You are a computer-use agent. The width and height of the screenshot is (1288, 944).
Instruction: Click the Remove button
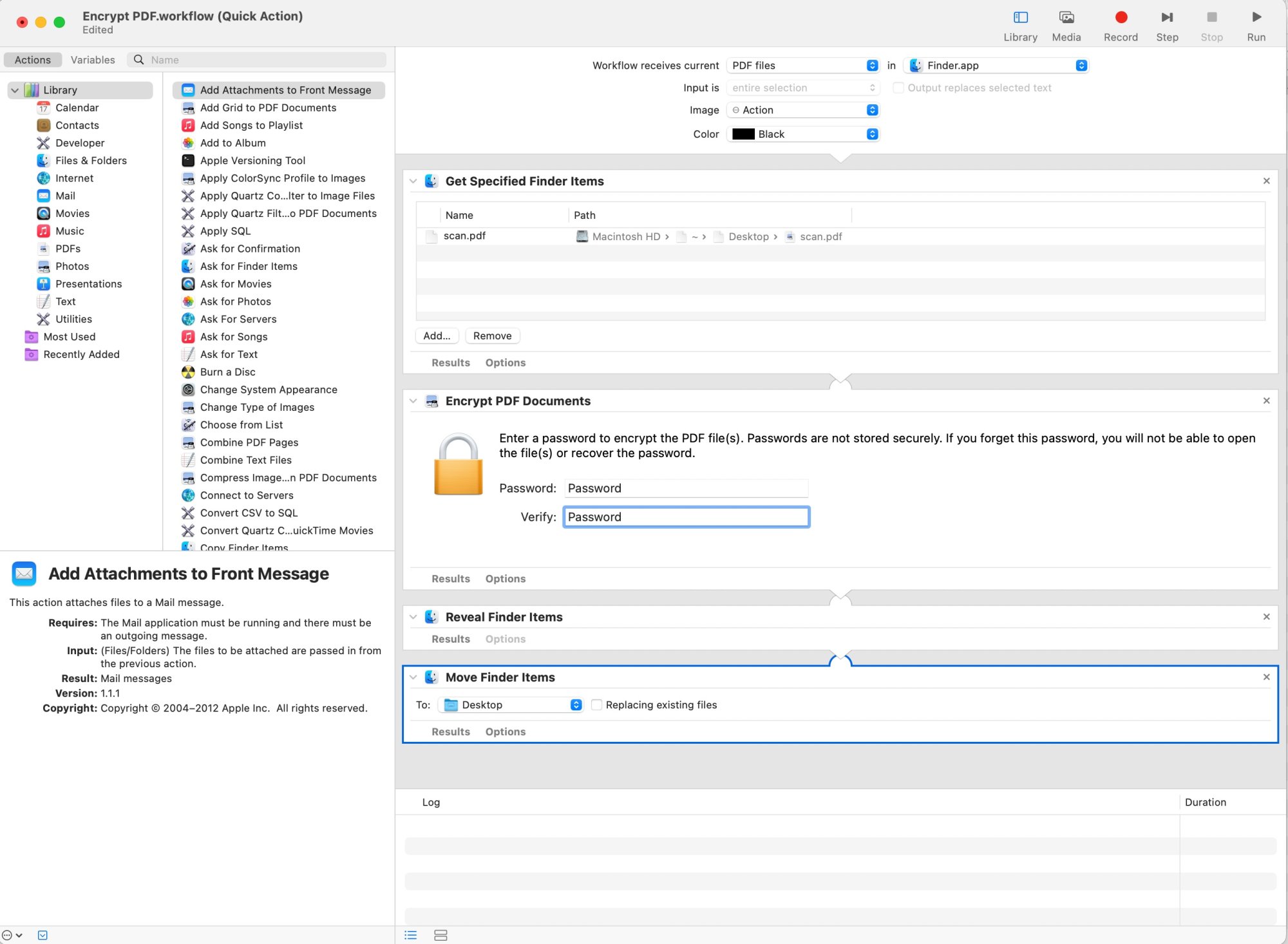tap(492, 335)
